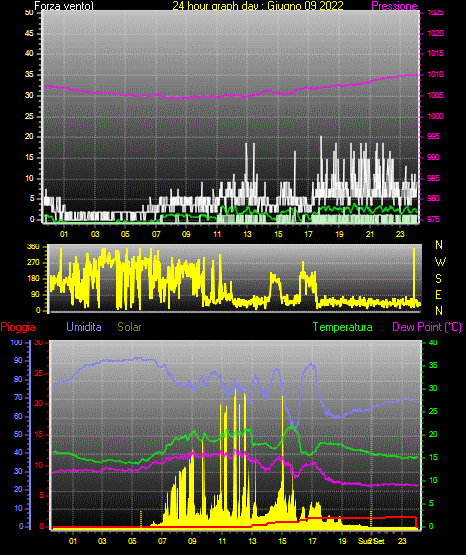Screen dimensions: 466x555
Task: Select the 'Dew Point (°C)' legend label
Action: click(x=427, y=327)
